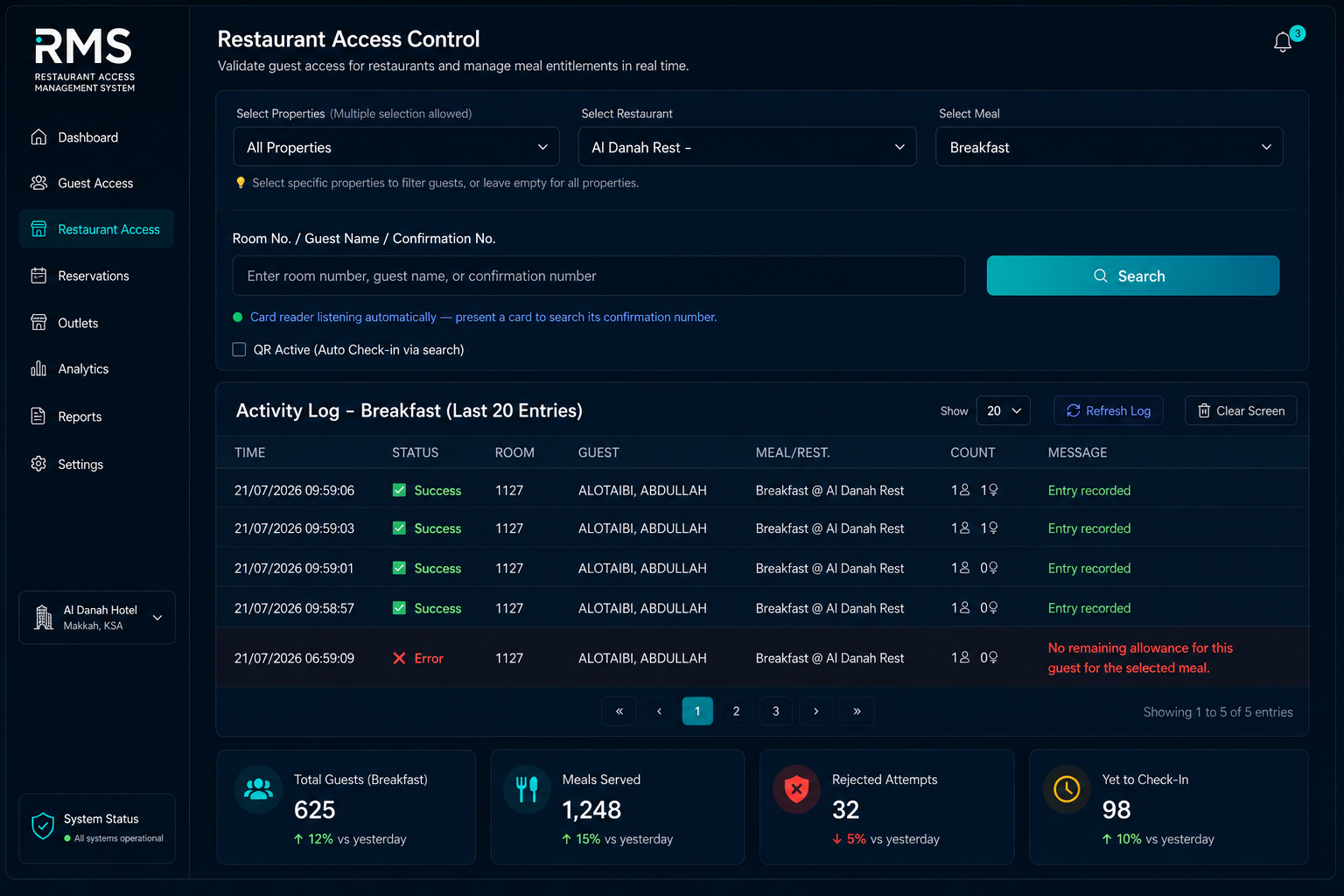Click the Refresh Log button
The height and width of the screenshot is (896, 1344).
(1109, 410)
